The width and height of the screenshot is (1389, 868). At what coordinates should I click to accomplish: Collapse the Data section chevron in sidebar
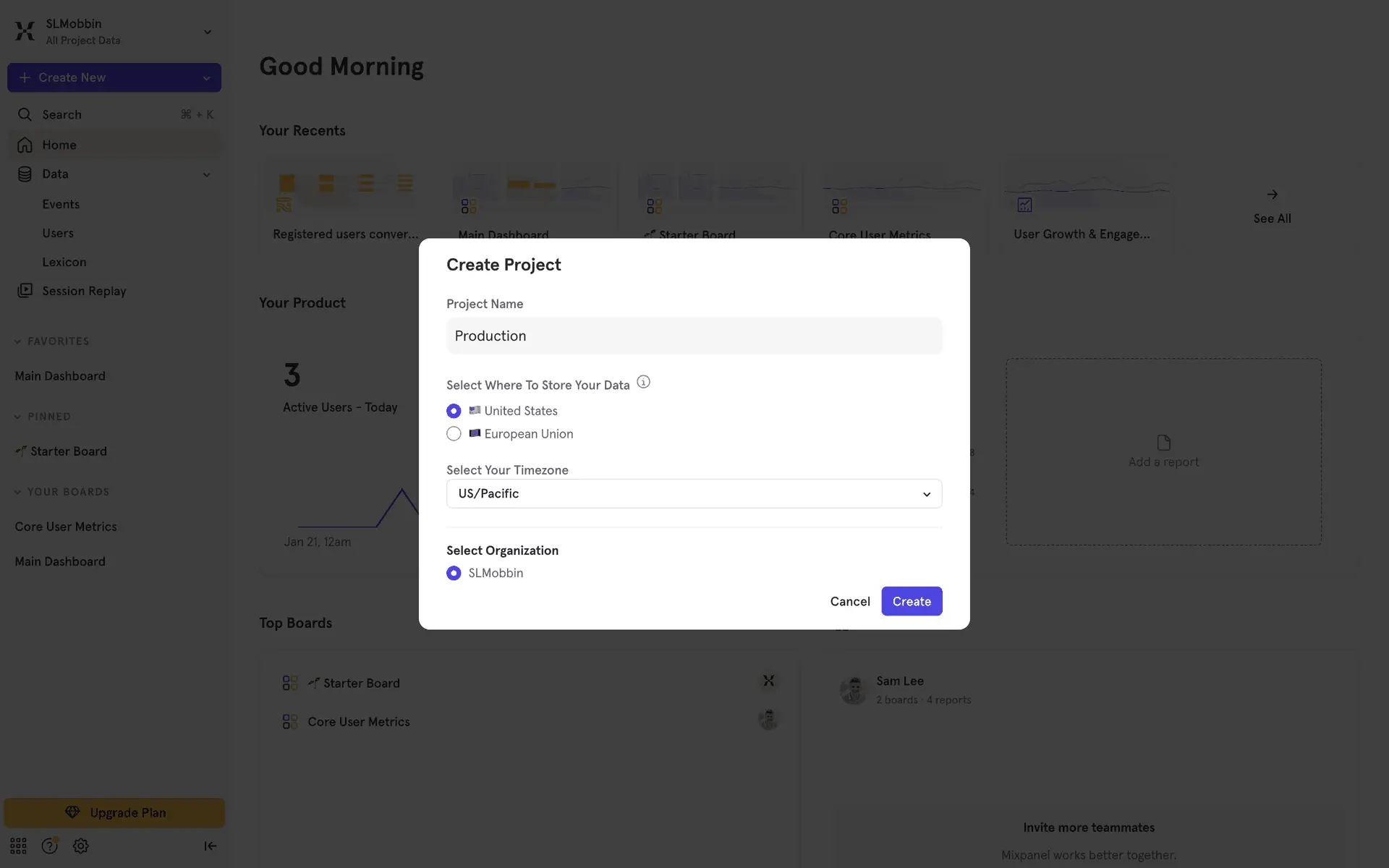206,174
